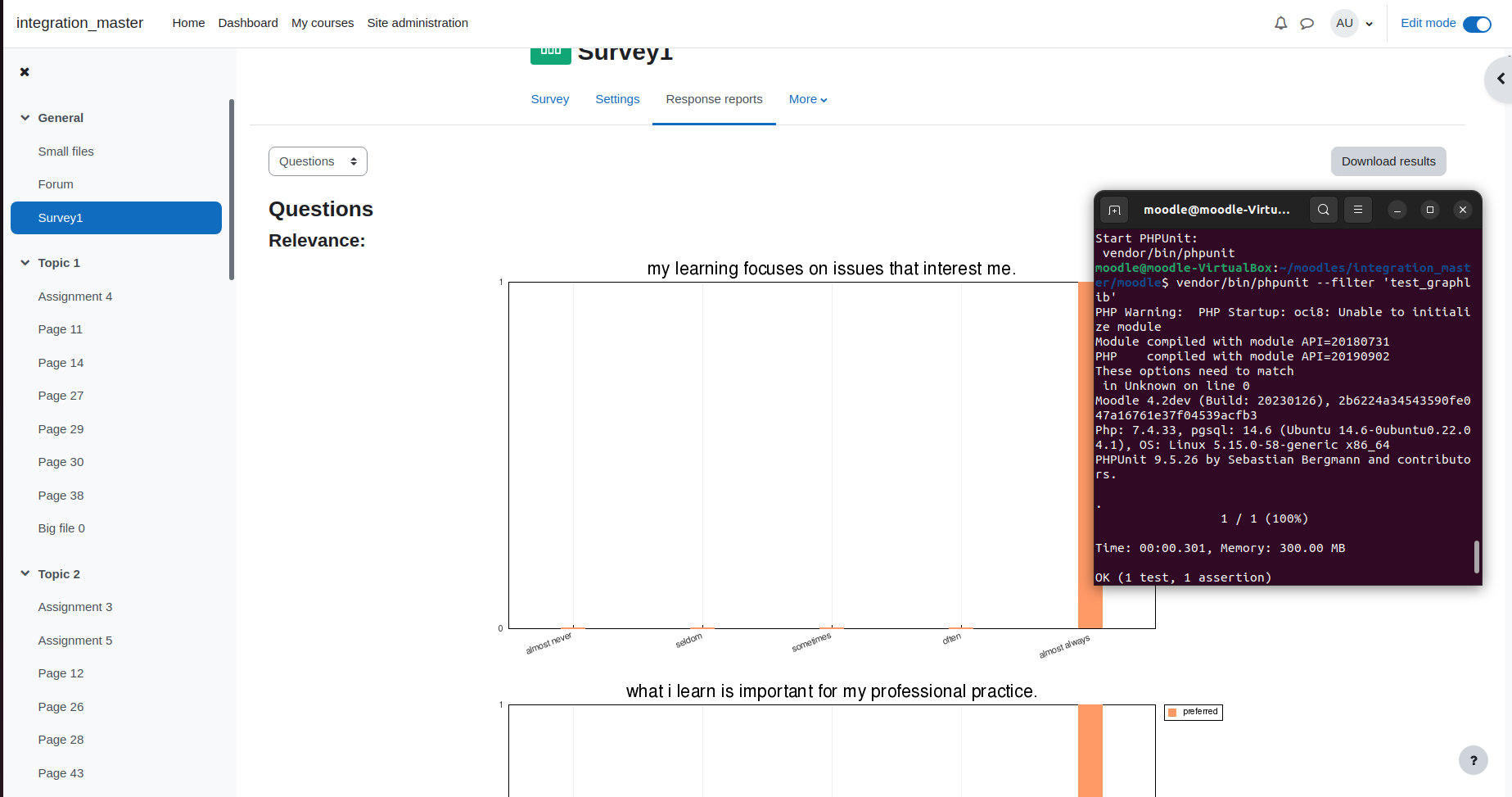The width and height of the screenshot is (1512, 797).
Task: Select Survey1 in course index
Action: click(116, 218)
